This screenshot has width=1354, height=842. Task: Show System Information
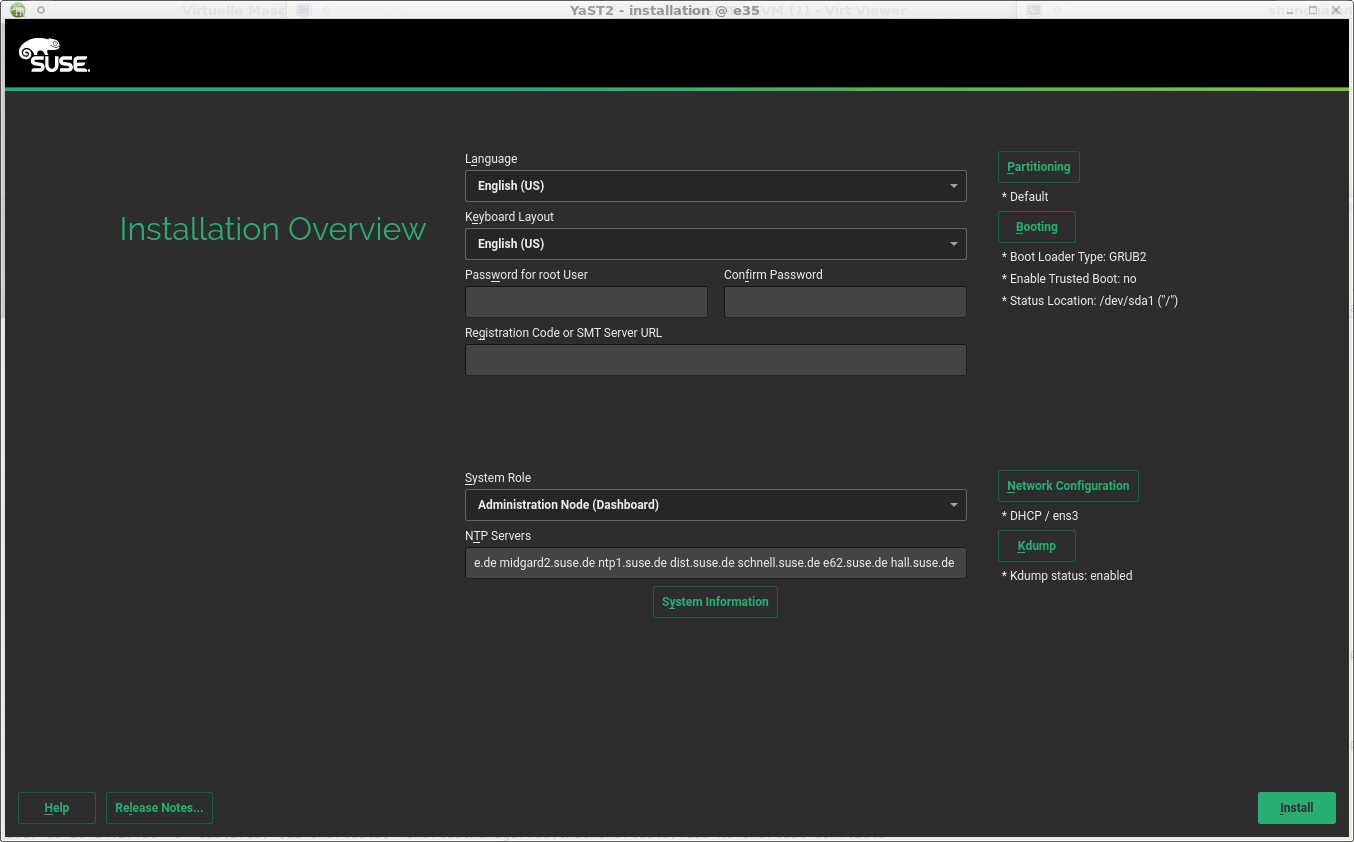tap(715, 602)
